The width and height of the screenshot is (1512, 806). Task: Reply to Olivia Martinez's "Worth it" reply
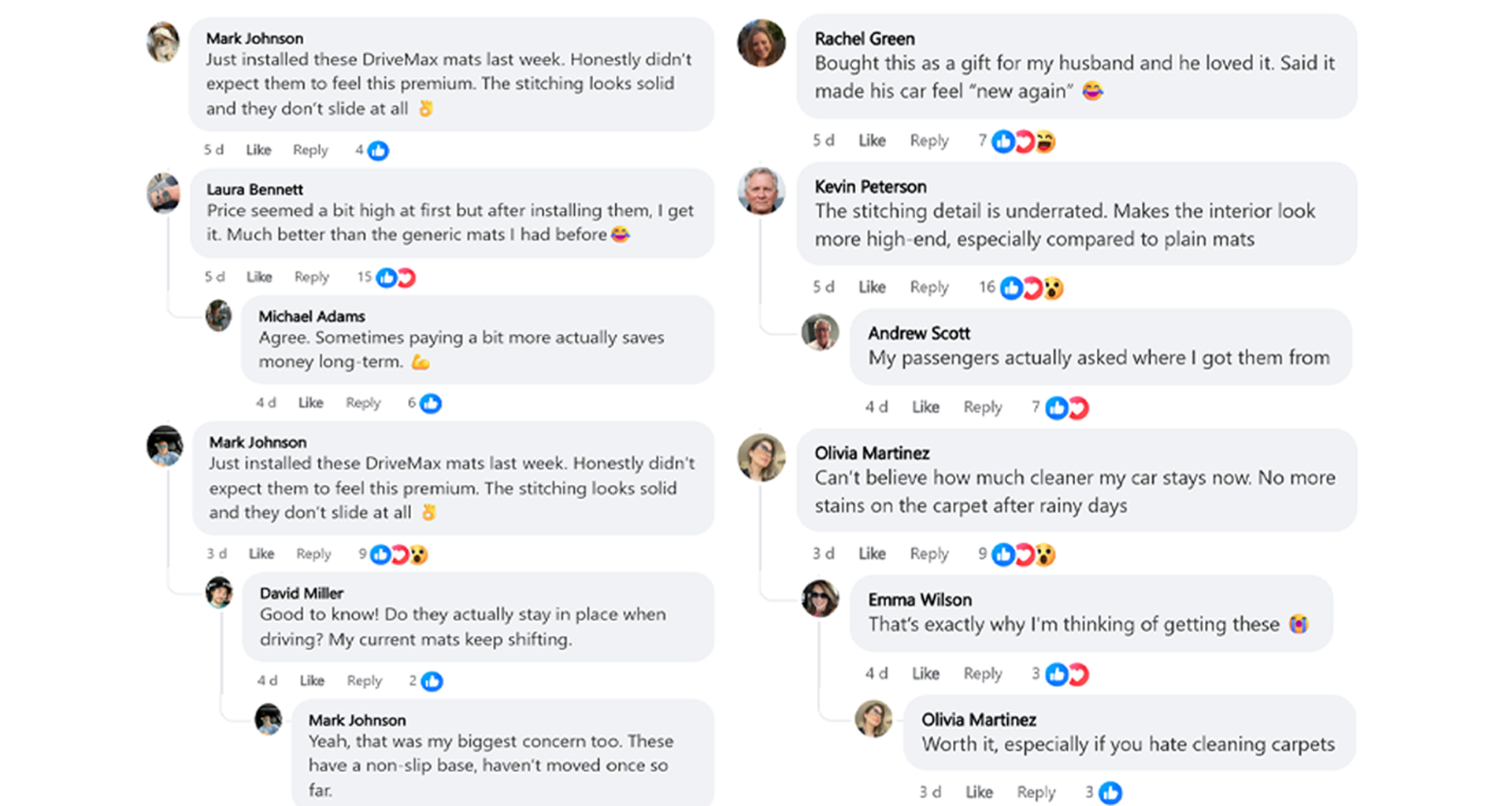click(x=1036, y=793)
